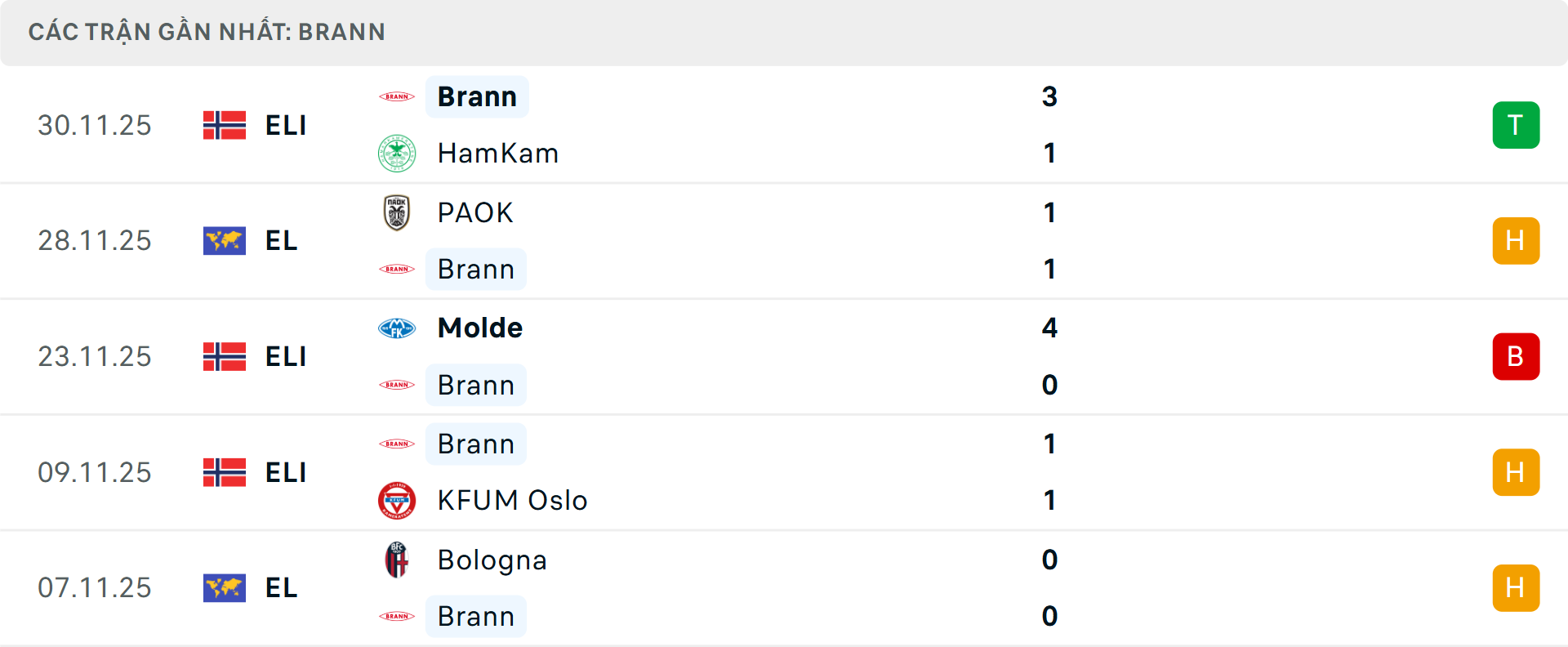Click the H badge for the KFUM Oslo match

tap(1516, 472)
